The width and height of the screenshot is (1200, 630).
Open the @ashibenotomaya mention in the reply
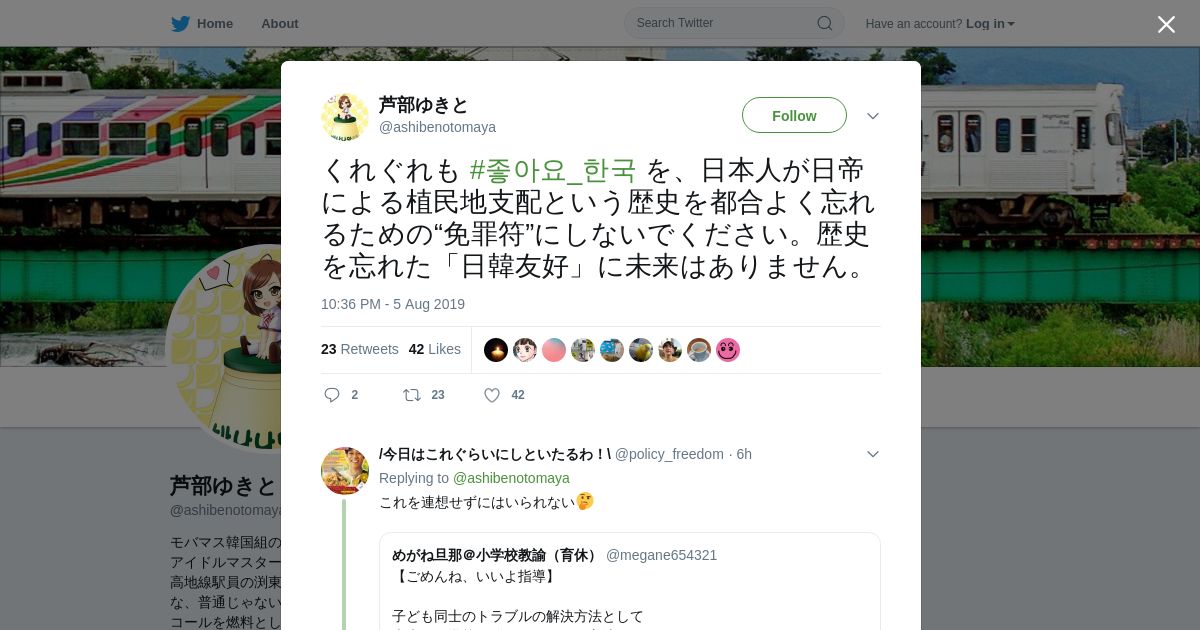click(511, 478)
